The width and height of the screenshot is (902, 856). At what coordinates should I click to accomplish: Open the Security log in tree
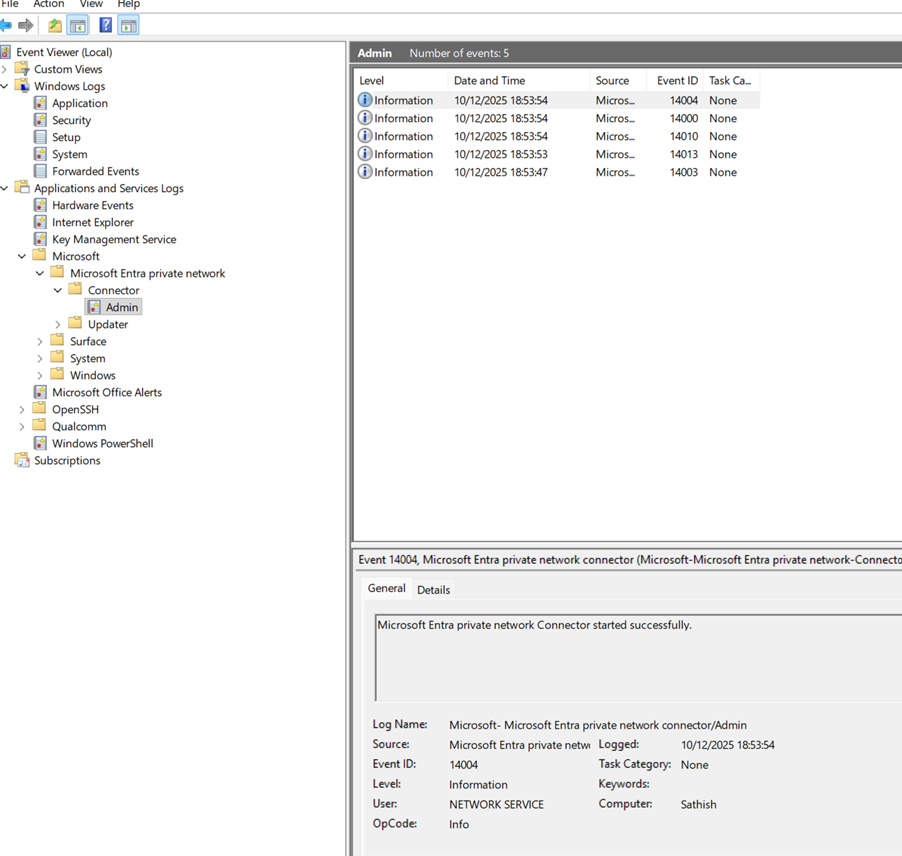tap(71, 120)
